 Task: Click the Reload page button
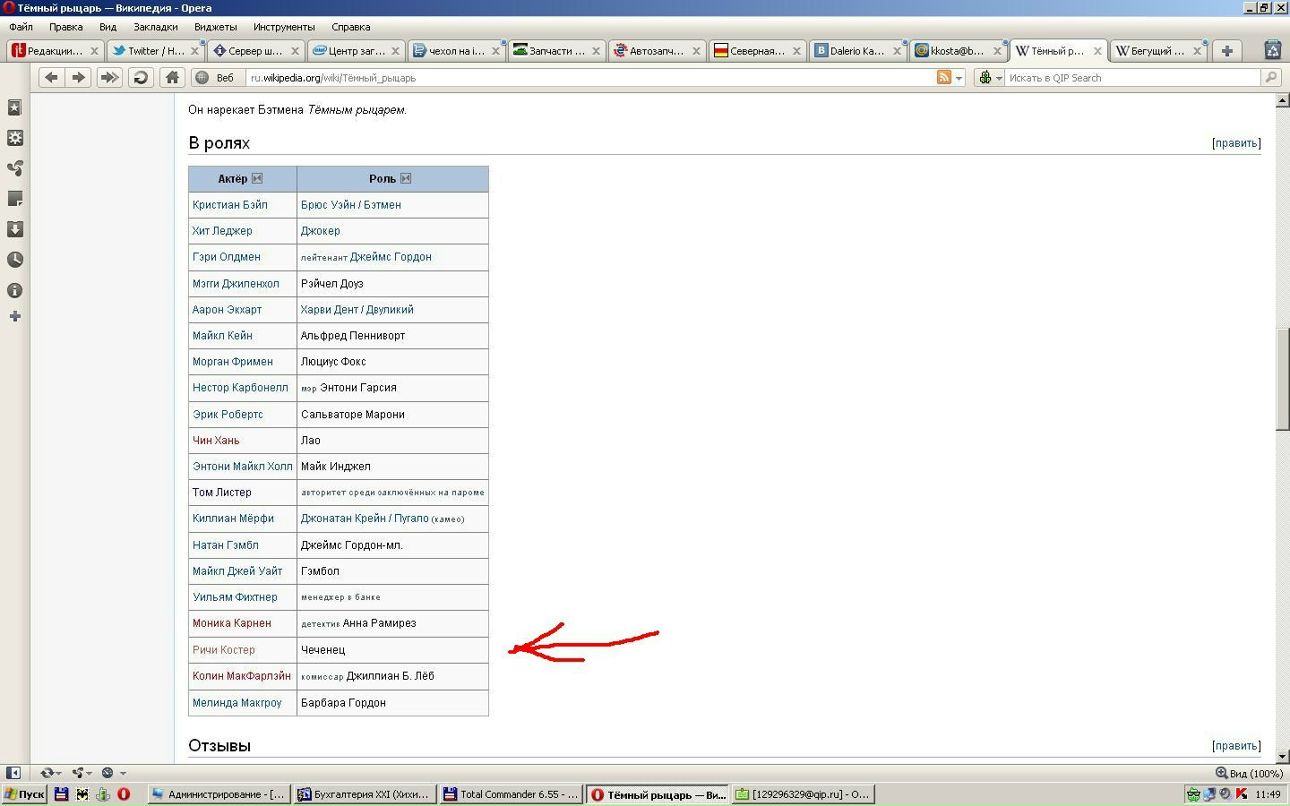[x=141, y=77]
